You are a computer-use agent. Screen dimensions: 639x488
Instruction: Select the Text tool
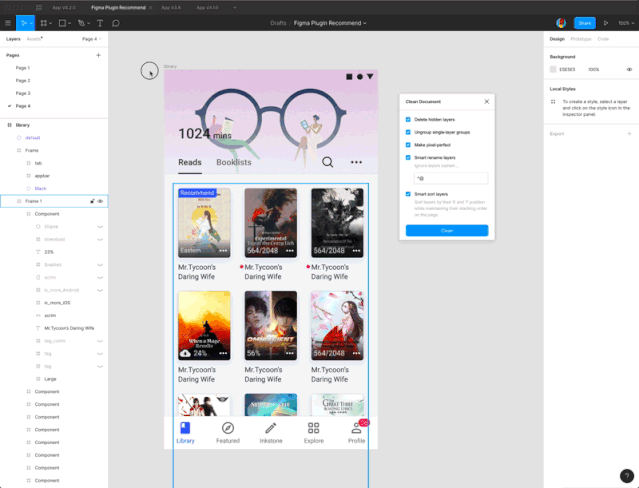tap(100, 23)
